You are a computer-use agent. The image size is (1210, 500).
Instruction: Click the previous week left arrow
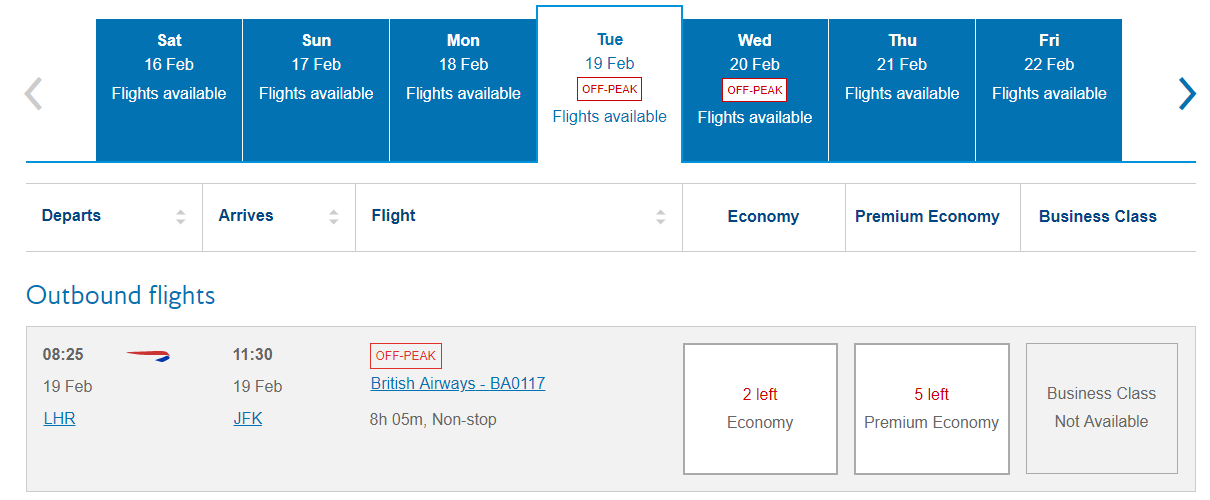click(34, 94)
